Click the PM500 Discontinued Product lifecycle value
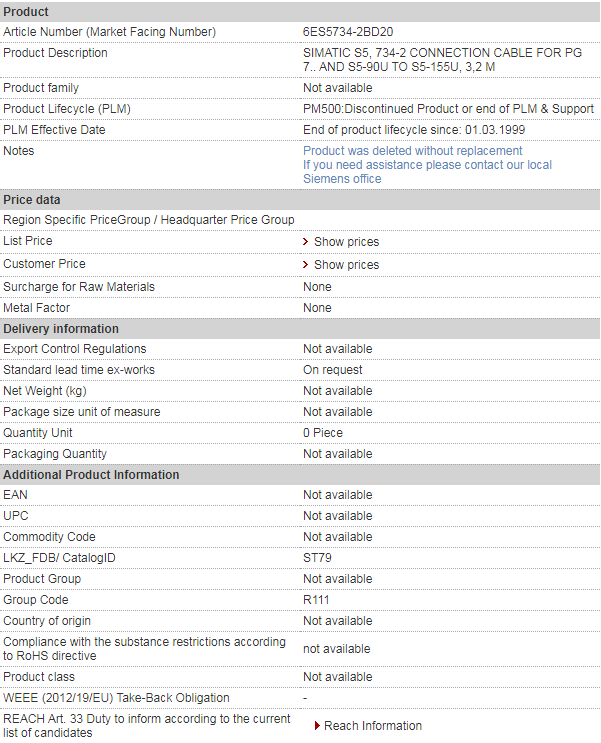The width and height of the screenshot is (601, 743). [448, 109]
